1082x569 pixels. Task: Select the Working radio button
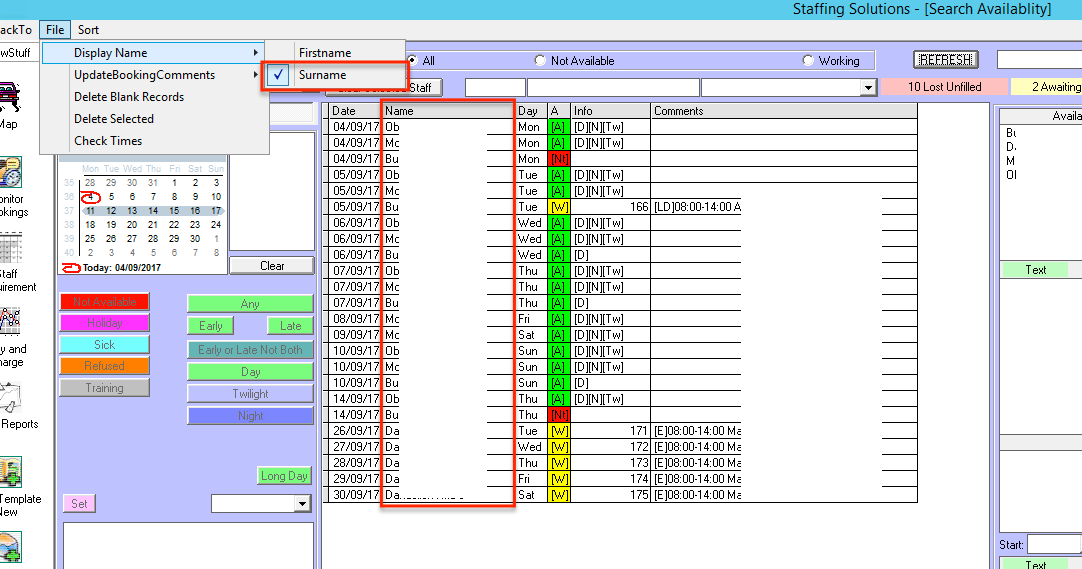tap(809, 61)
